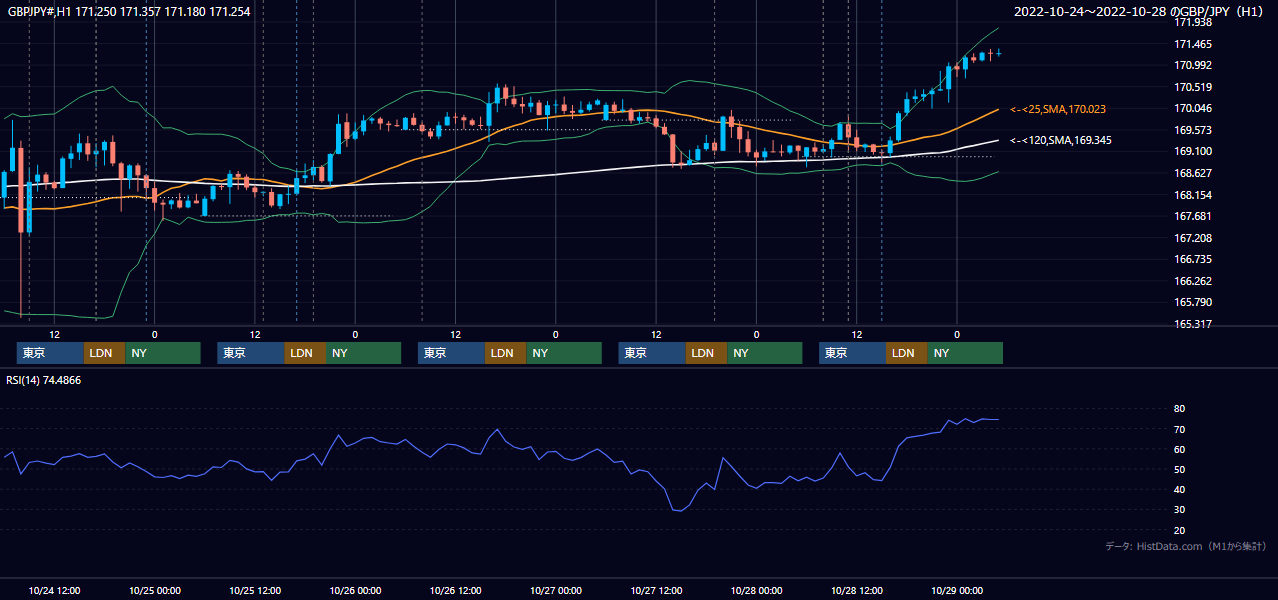The image size is (1278, 600).
Task: Click price axis value 166.735
Action: [1193, 260]
